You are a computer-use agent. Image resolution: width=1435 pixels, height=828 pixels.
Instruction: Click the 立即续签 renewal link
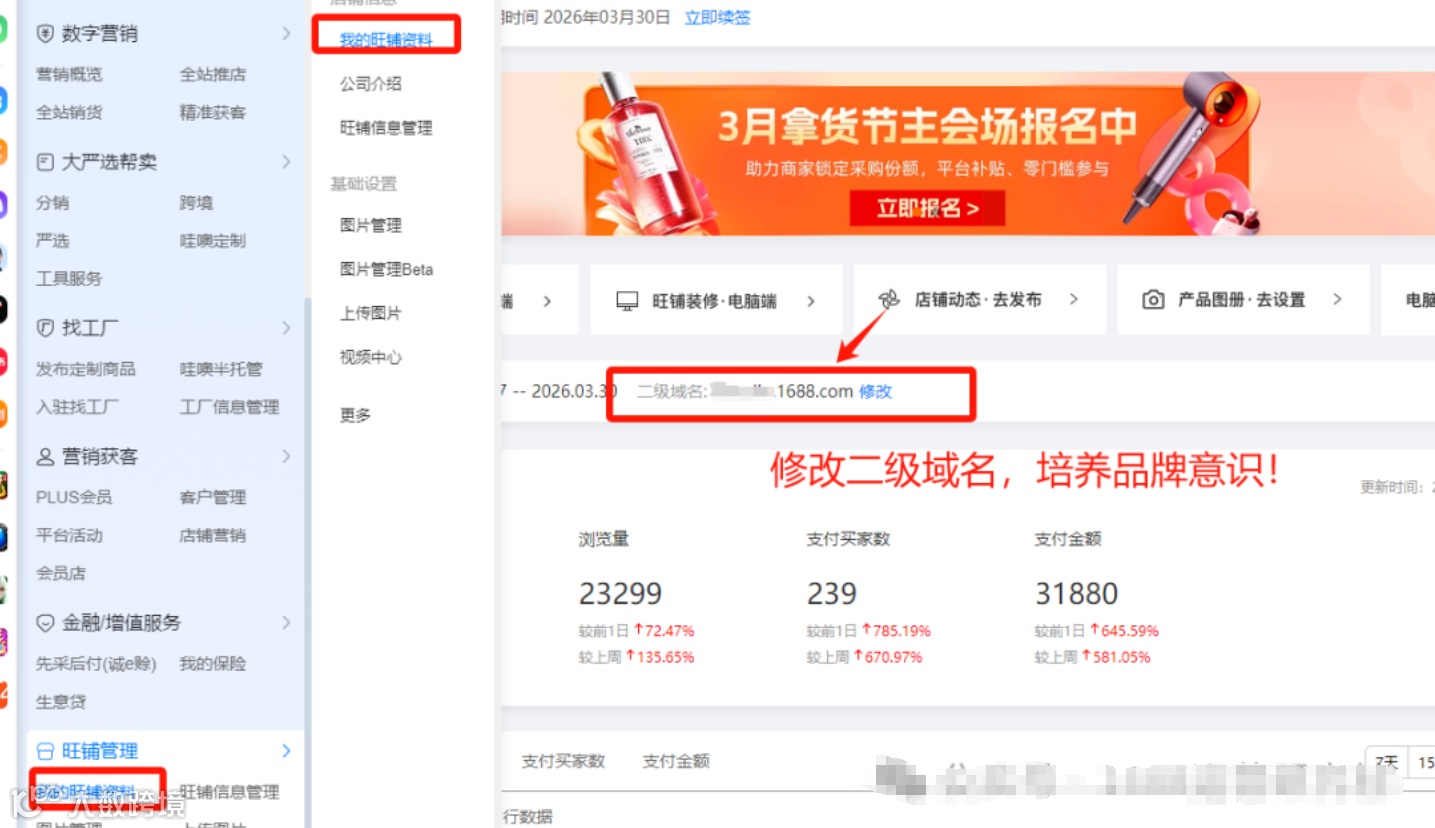(x=717, y=17)
